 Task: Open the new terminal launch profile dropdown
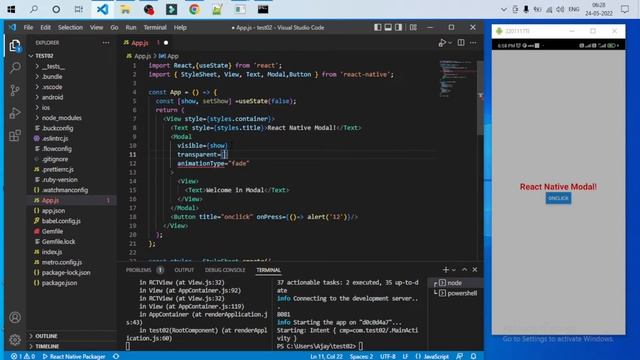tap(453, 270)
